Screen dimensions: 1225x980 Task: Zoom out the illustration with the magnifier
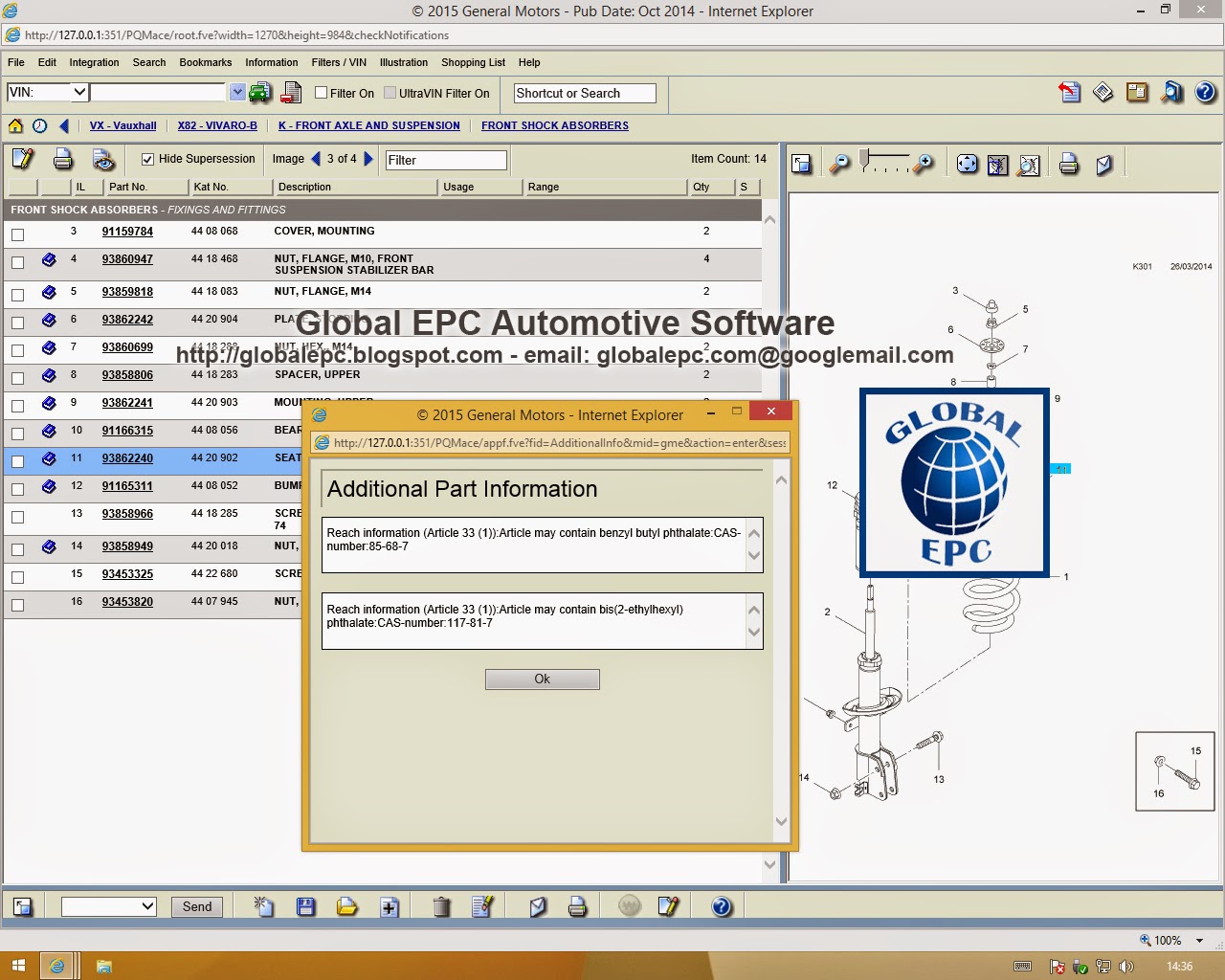[839, 164]
